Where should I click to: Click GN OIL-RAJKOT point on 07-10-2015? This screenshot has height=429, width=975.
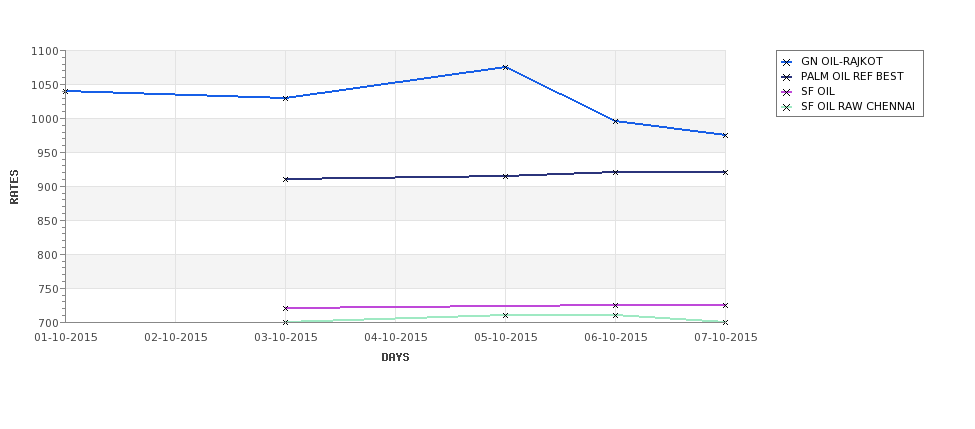click(725, 135)
